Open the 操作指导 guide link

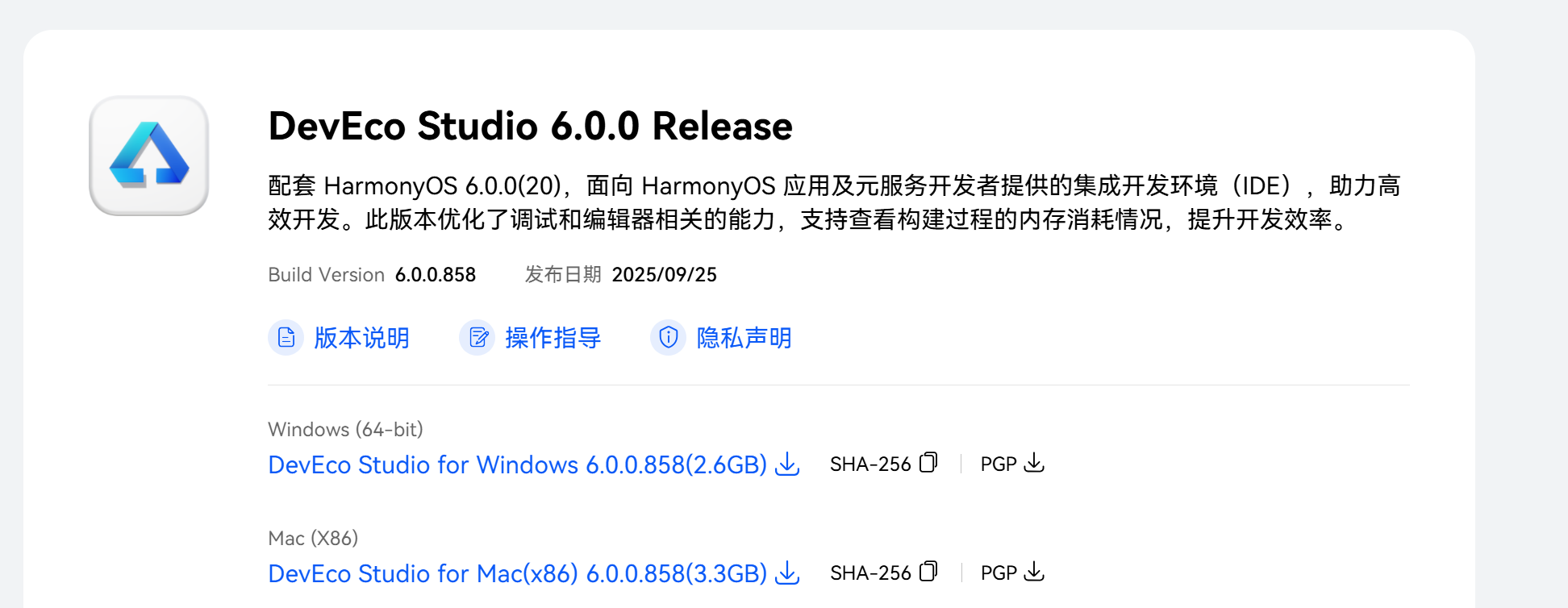[x=553, y=338]
